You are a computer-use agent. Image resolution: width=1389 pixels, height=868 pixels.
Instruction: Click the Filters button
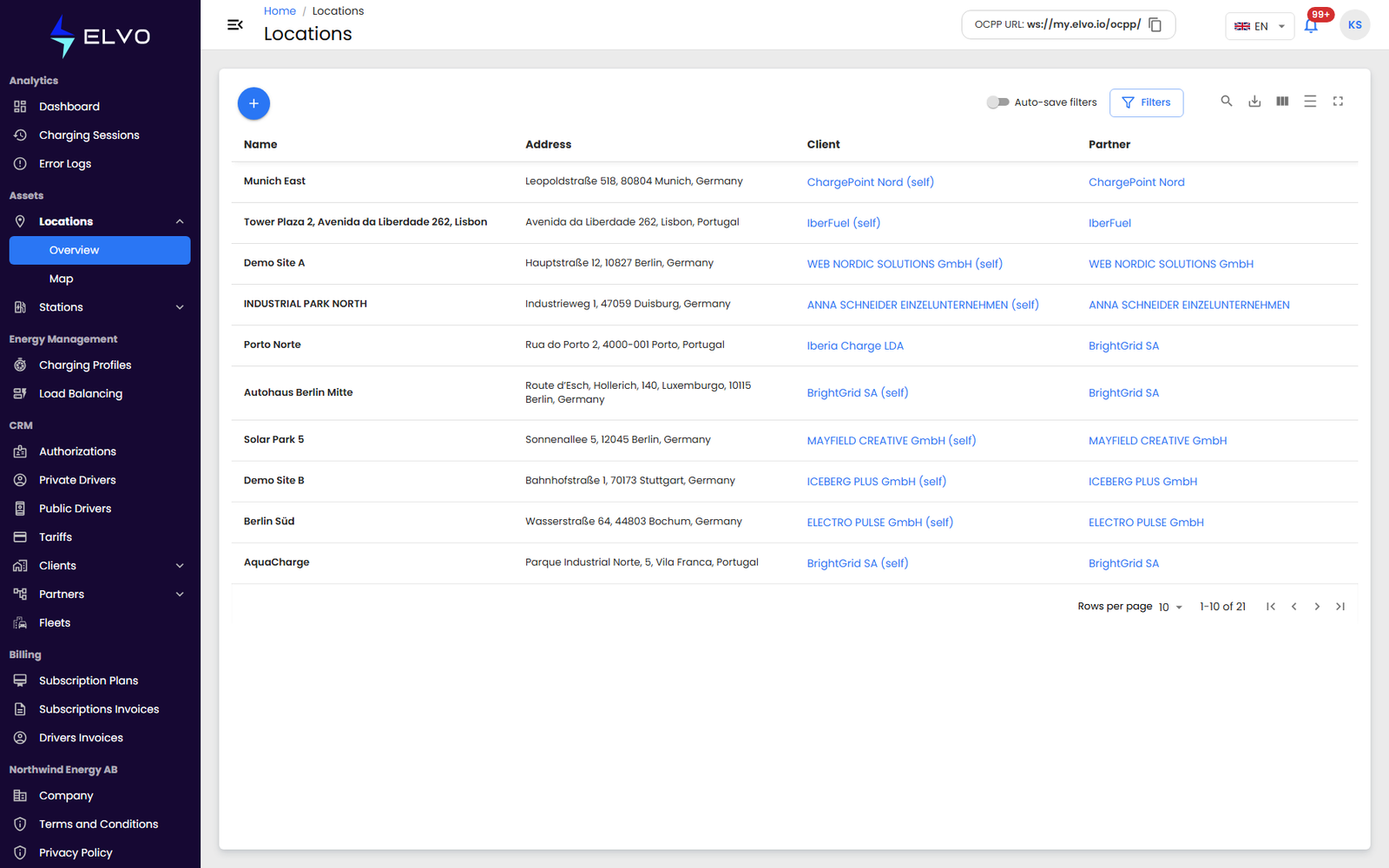(1146, 102)
